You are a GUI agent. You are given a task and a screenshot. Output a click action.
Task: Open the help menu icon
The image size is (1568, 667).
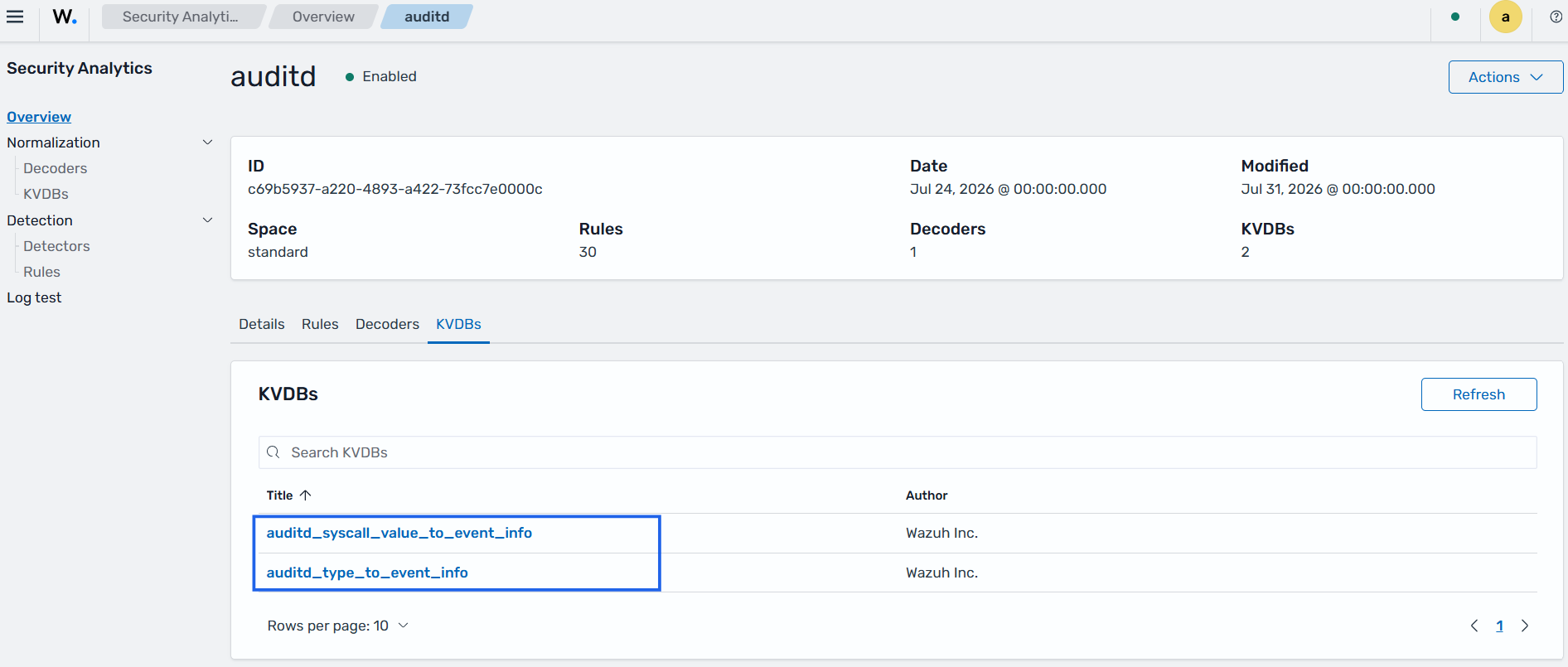click(x=1556, y=17)
